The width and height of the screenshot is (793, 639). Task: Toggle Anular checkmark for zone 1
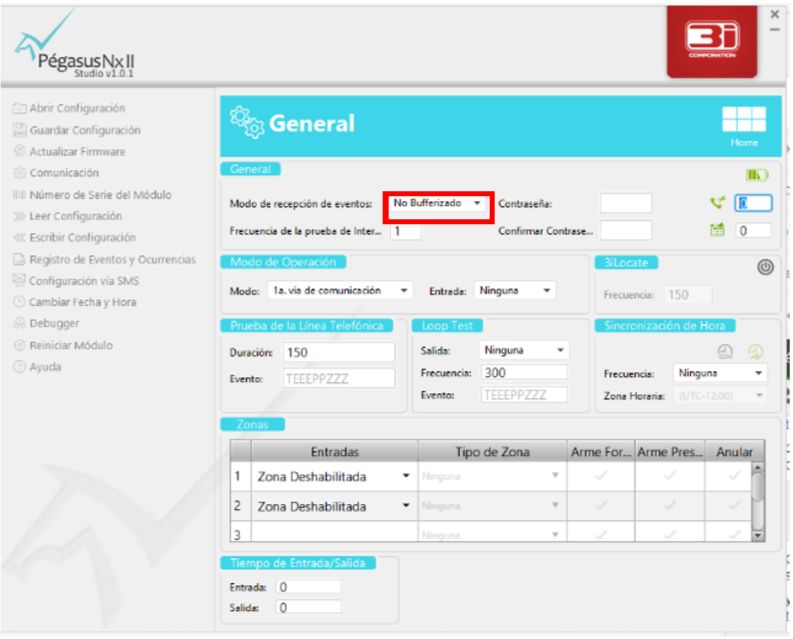click(734, 476)
